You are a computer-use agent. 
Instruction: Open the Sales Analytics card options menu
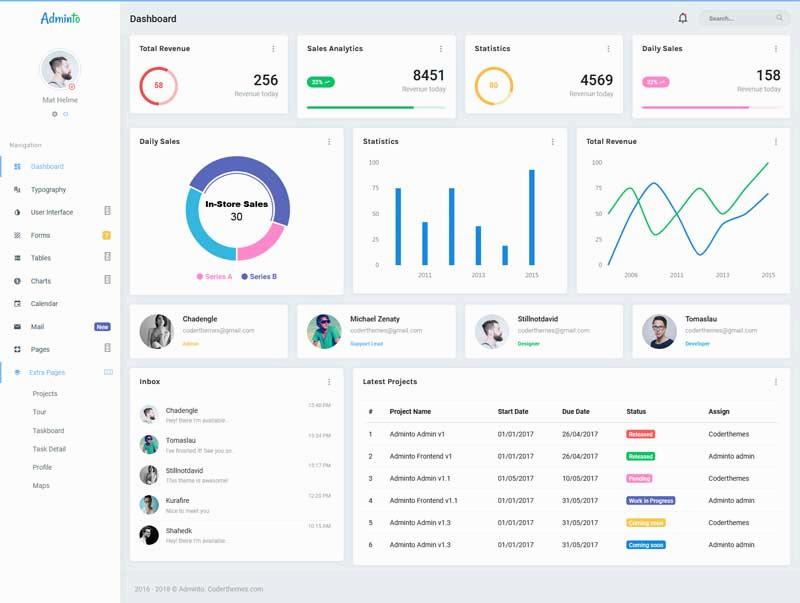click(440, 48)
